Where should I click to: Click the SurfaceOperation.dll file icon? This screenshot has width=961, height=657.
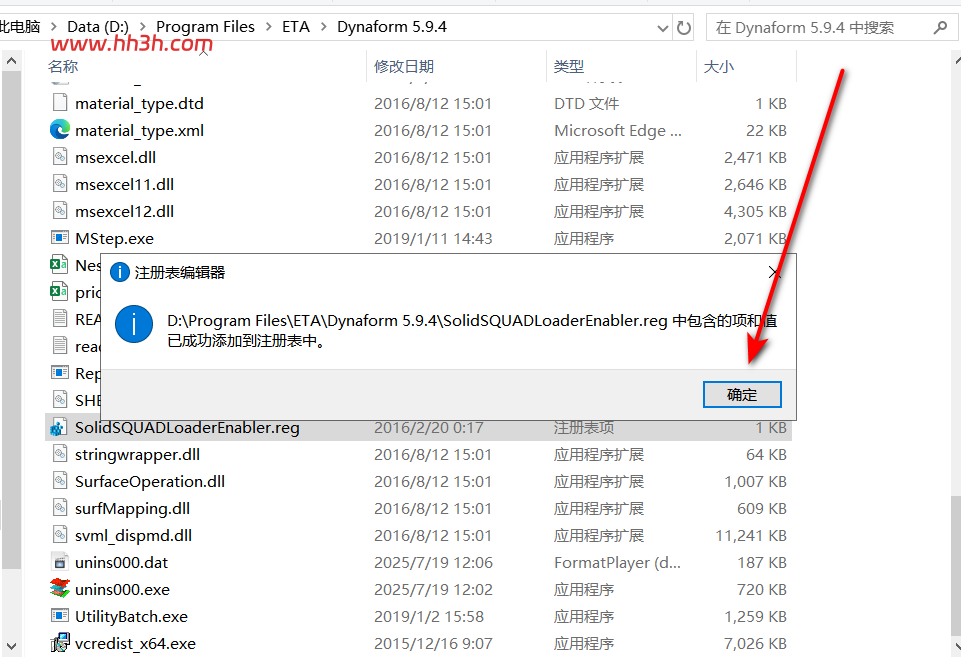(59, 481)
